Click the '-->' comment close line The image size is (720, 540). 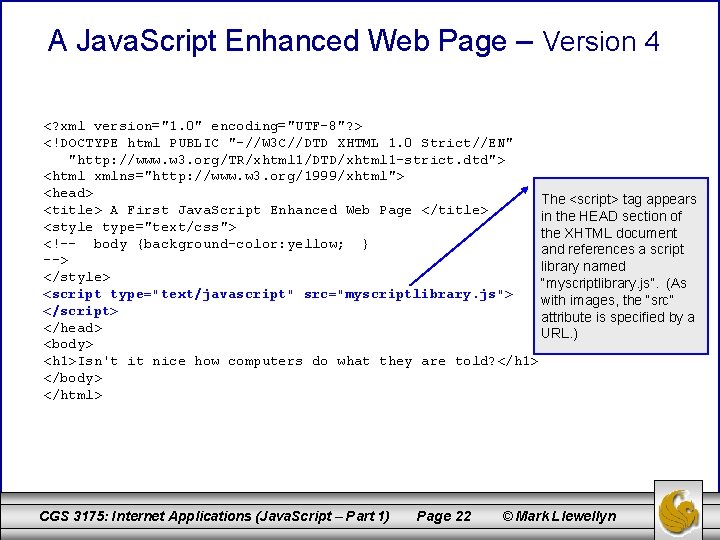[56, 260]
